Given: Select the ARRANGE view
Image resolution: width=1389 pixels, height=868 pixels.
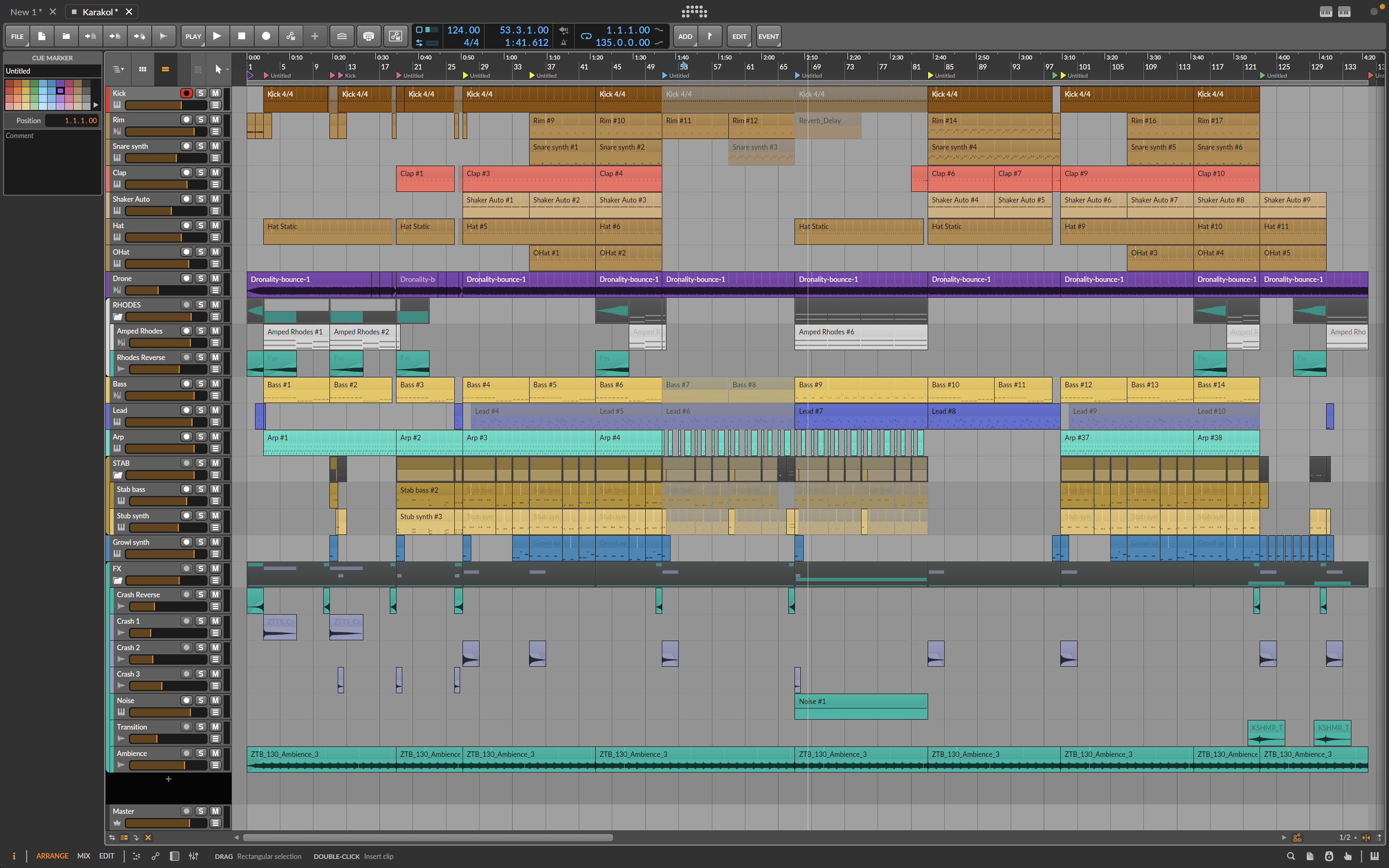Looking at the screenshot, I should pyautogui.click(x=52, y=856).
